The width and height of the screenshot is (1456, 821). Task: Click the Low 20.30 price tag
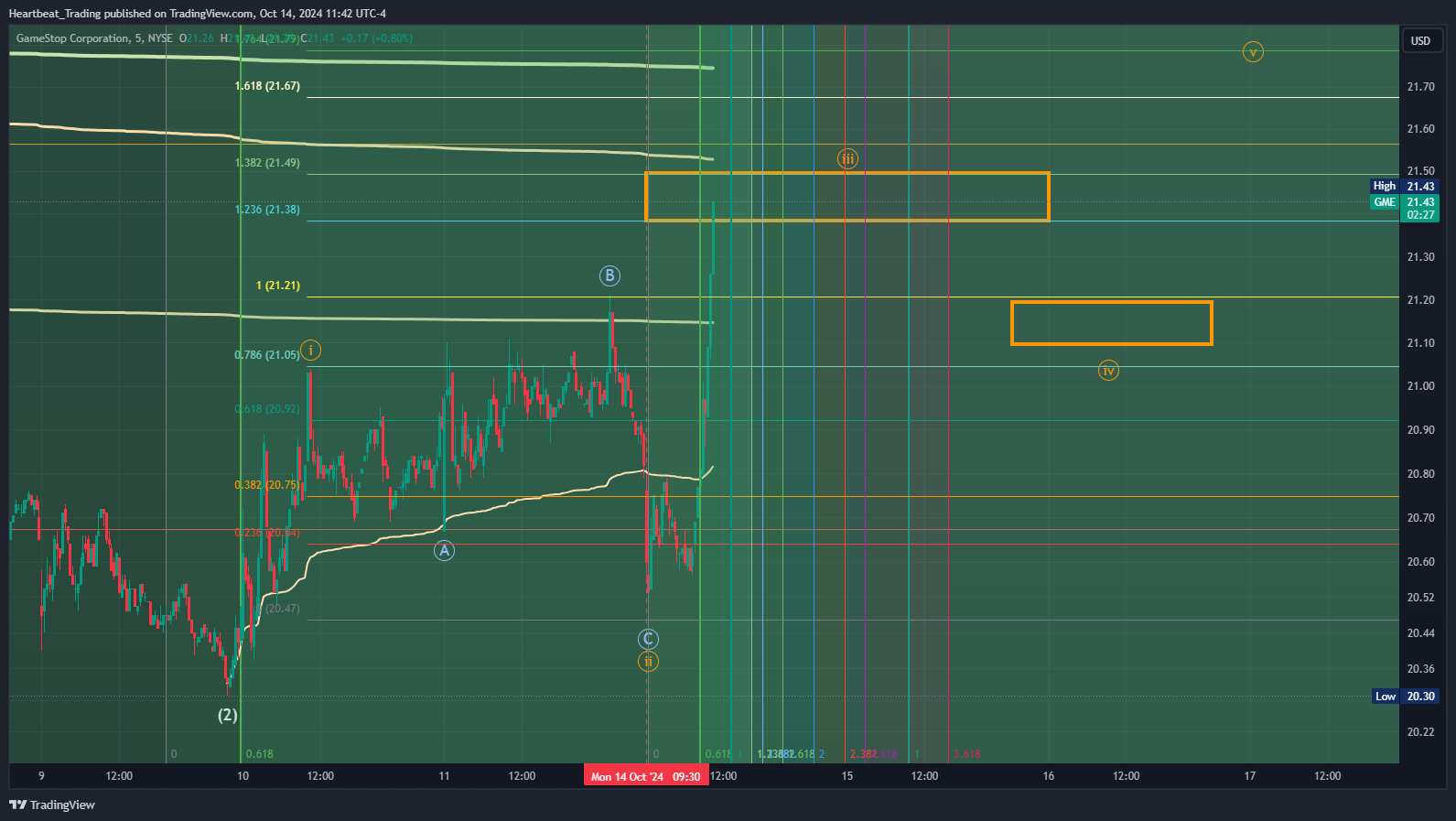click(x=1406, y=697)
